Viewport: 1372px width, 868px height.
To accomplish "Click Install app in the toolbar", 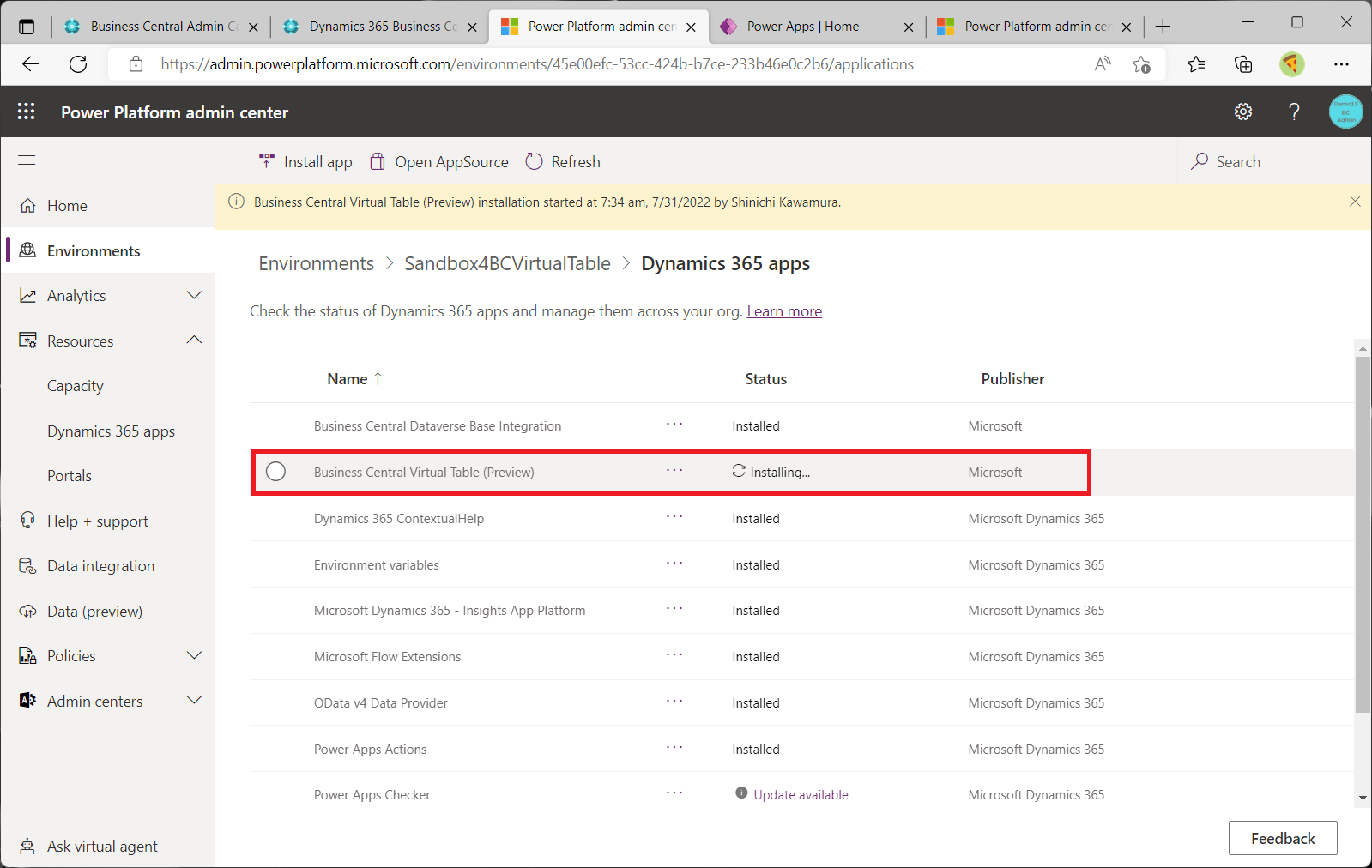I will tap(305, 162).
